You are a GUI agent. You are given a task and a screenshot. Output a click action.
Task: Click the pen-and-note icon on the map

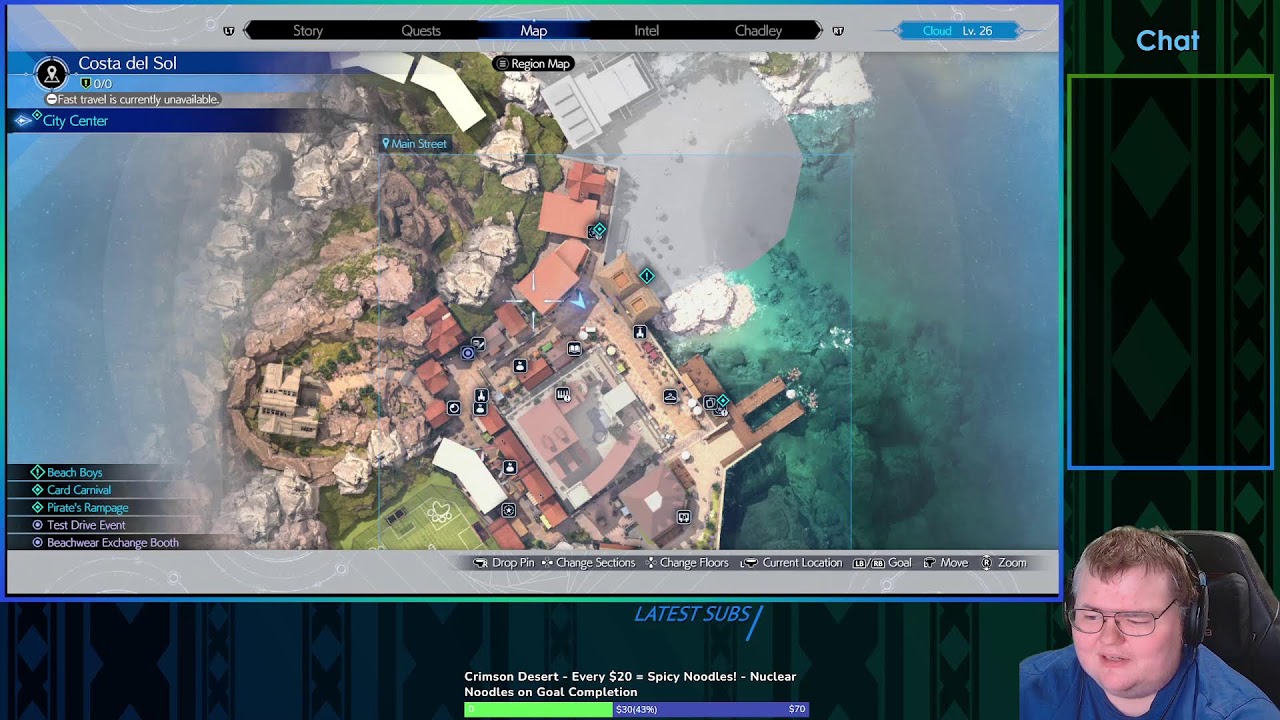(x=479, y=345)
